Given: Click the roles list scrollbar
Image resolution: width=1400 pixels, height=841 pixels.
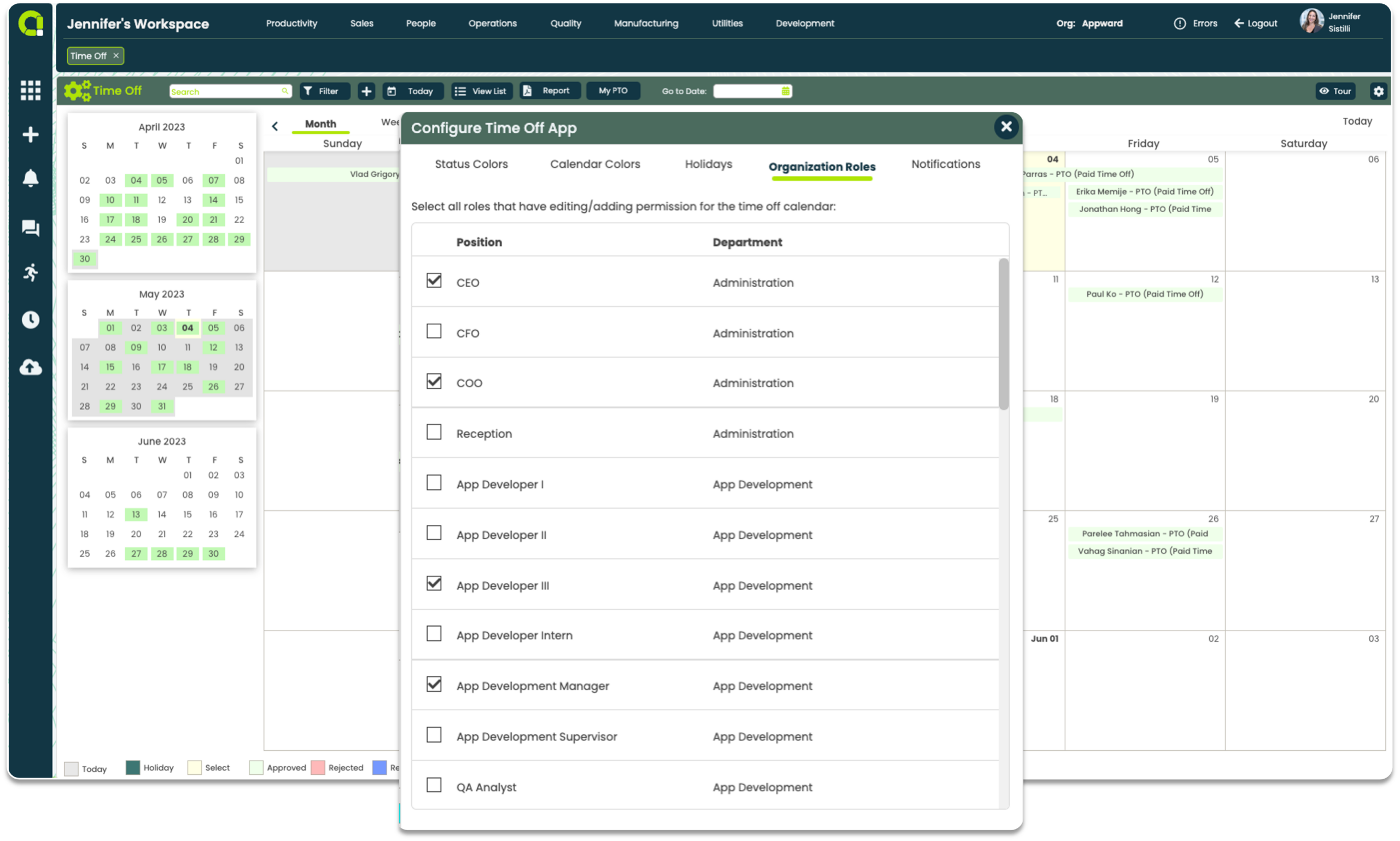Looking at the screenshot, I should coord(1003,334).
